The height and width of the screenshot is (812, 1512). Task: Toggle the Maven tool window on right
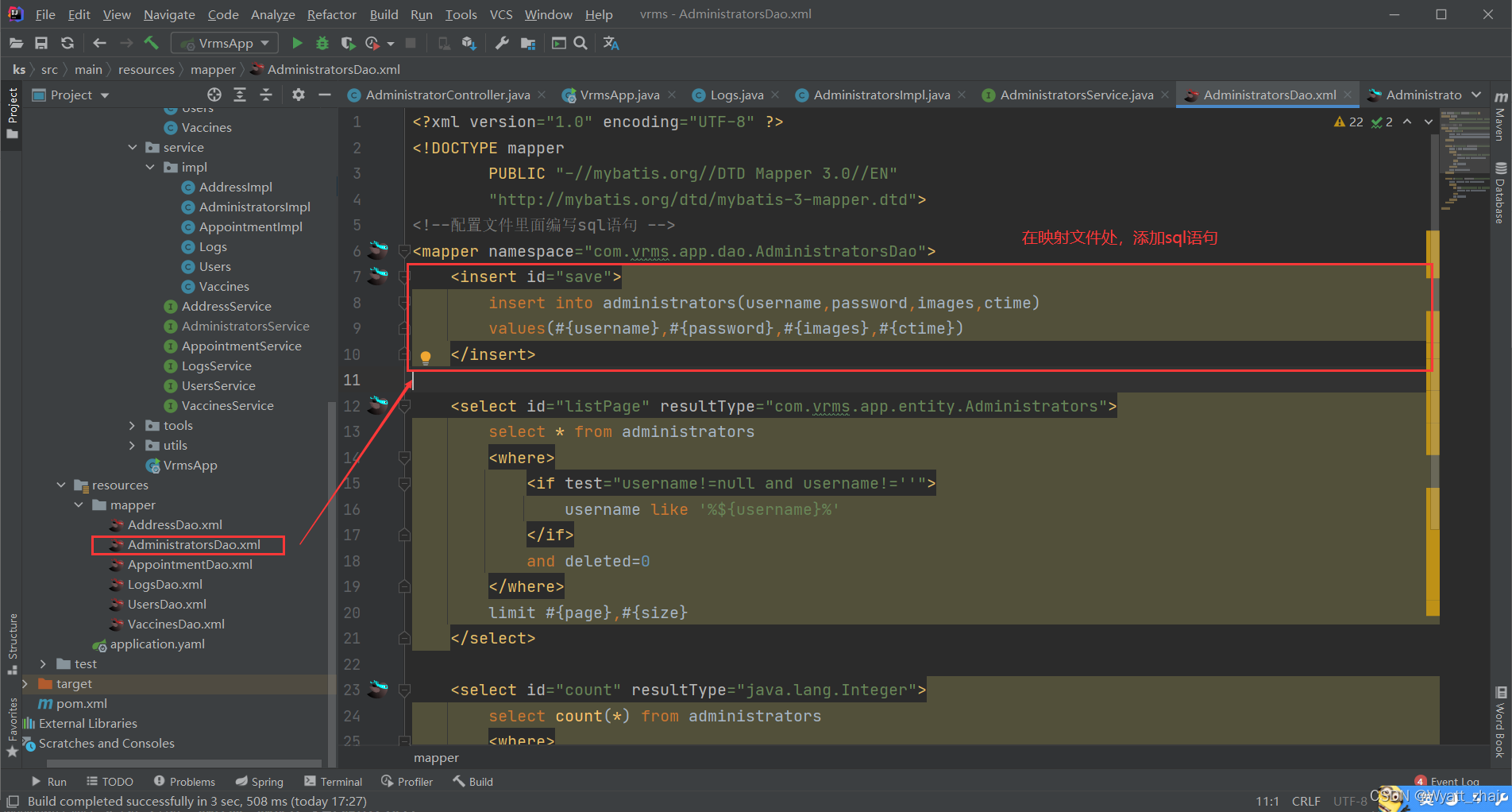pos(1500,116)
